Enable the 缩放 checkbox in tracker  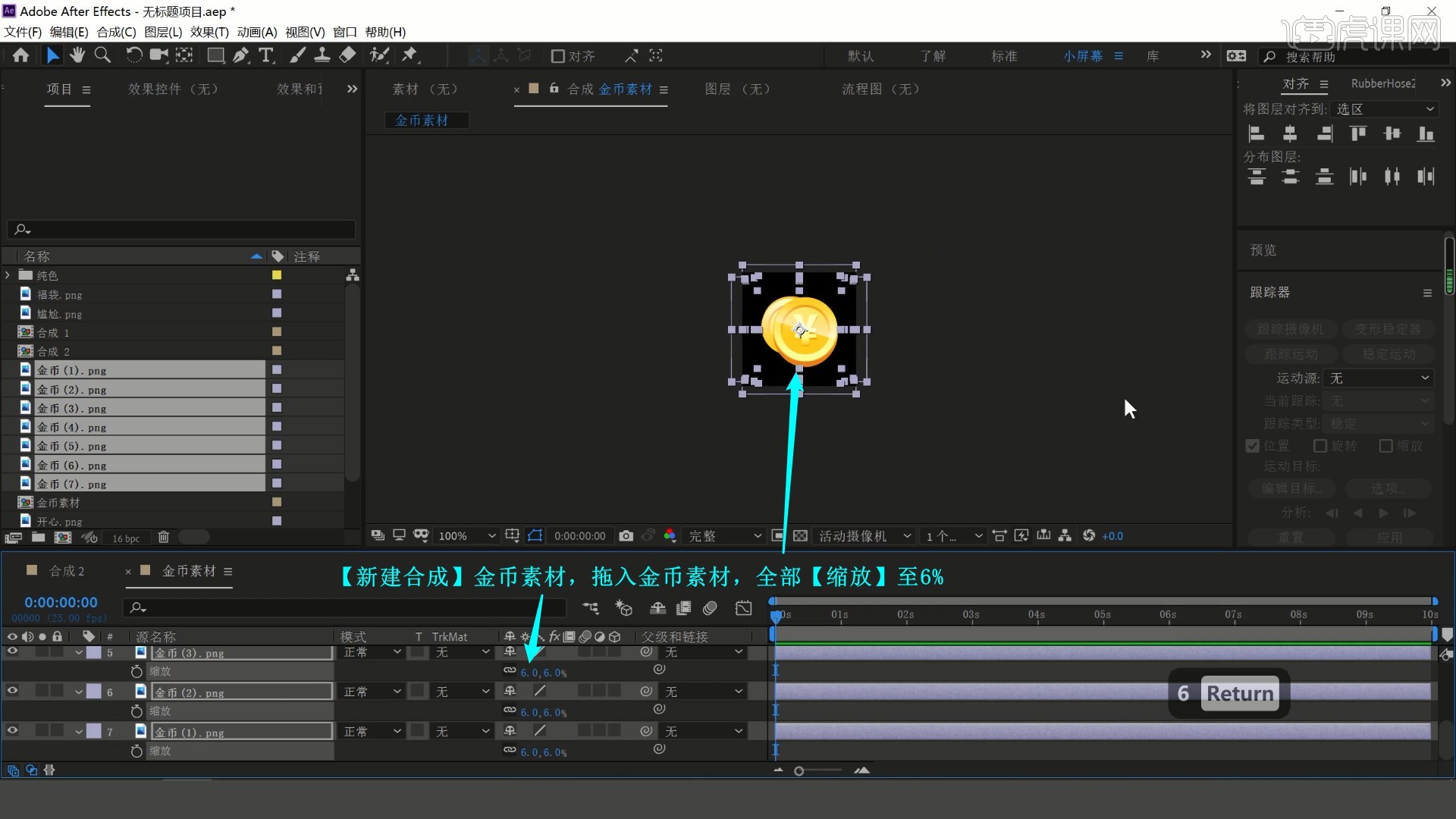point(1386,446)
